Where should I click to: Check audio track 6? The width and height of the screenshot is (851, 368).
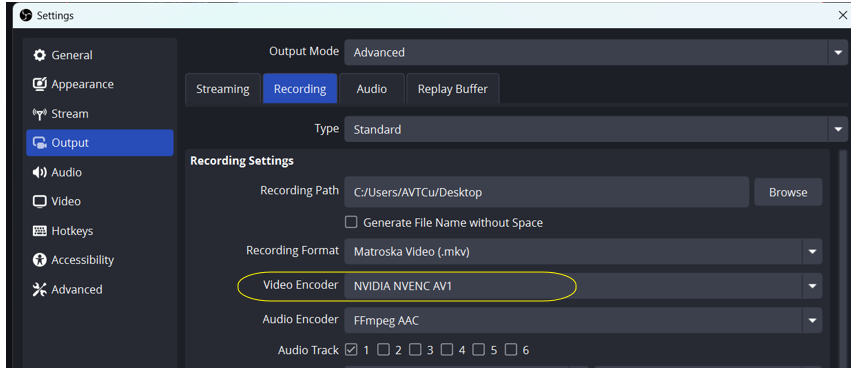(x=511, y=350)
